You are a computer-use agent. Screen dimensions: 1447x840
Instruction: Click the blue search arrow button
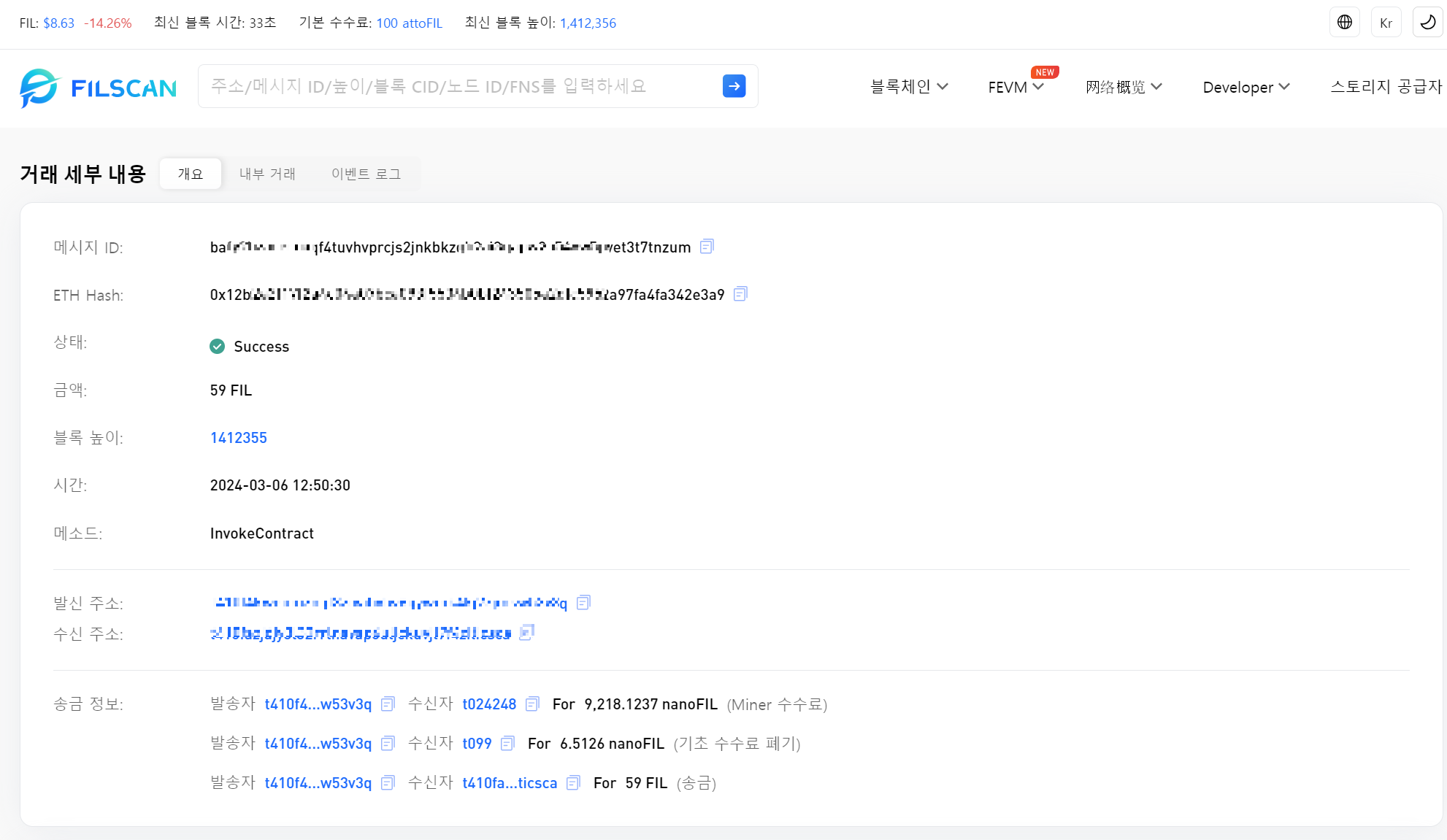(x=734, y=86)
